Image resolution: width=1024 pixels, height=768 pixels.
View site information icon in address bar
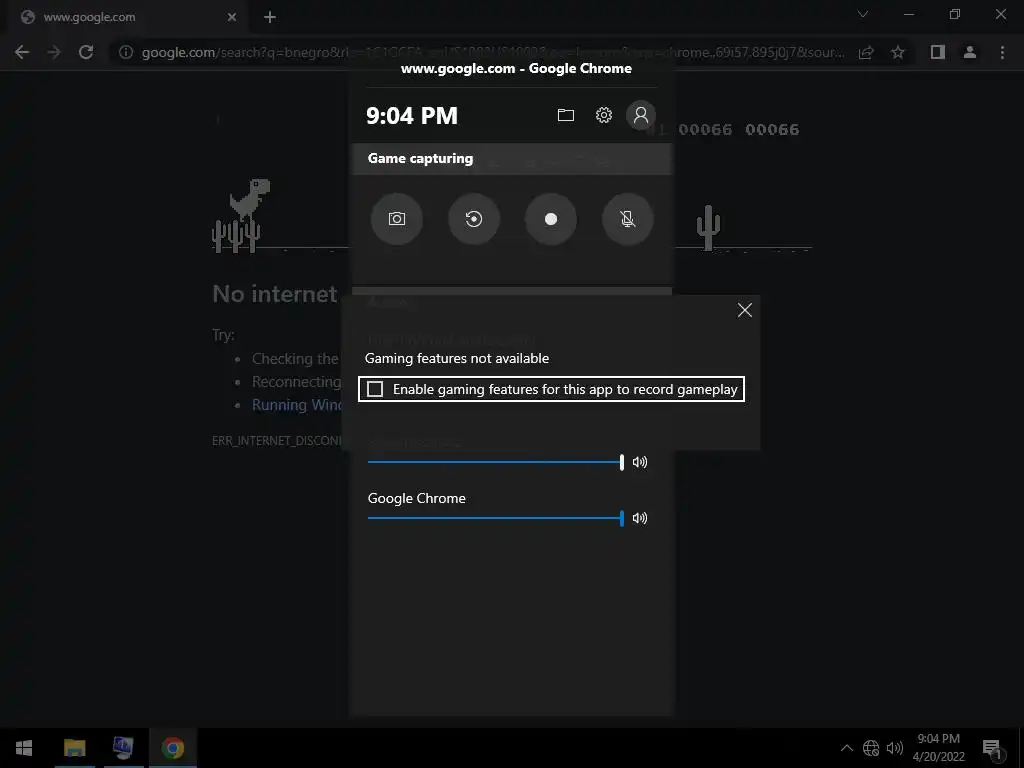(x=126, y=52)
